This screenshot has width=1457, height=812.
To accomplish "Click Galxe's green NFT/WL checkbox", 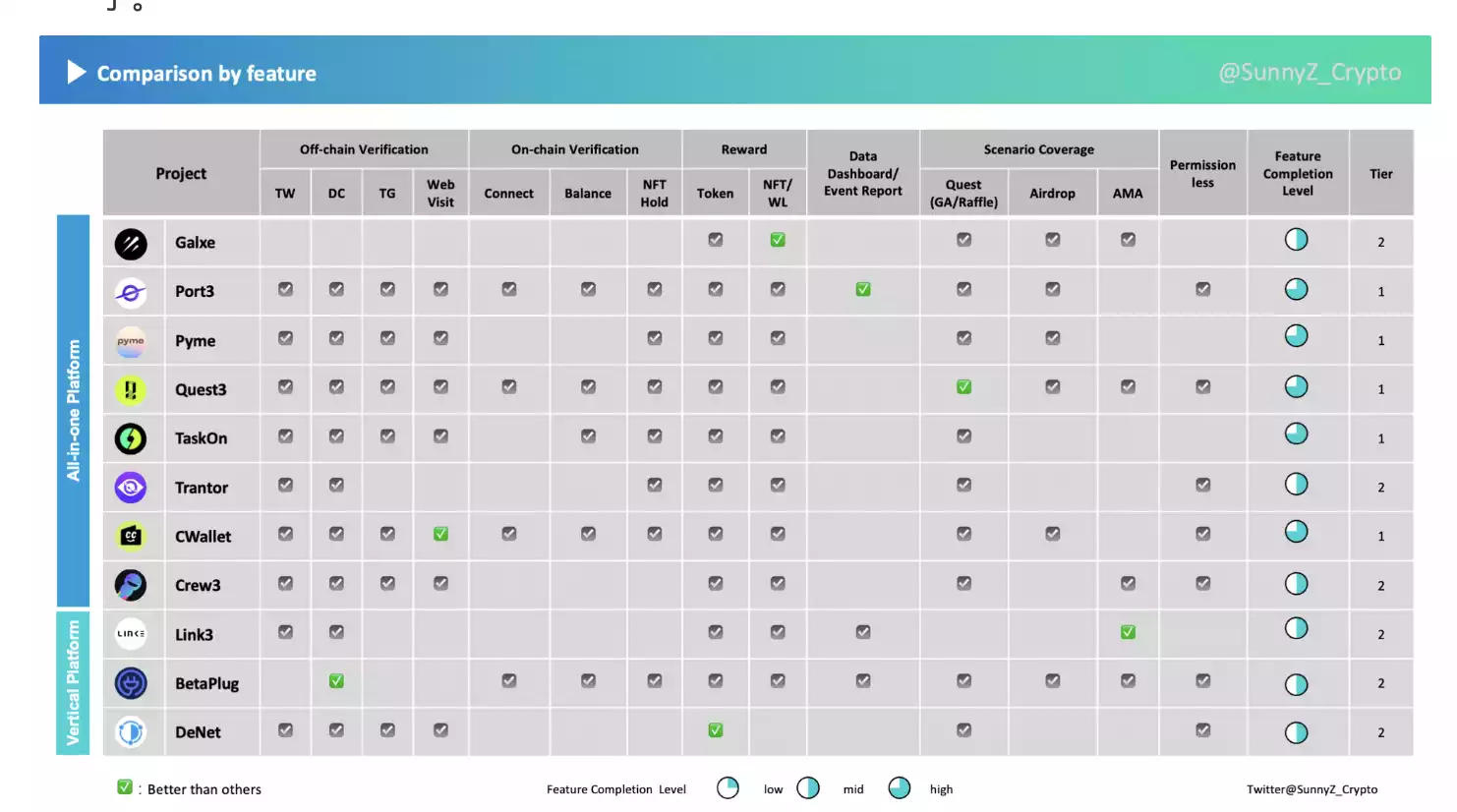I will click(x=778, y=240).
